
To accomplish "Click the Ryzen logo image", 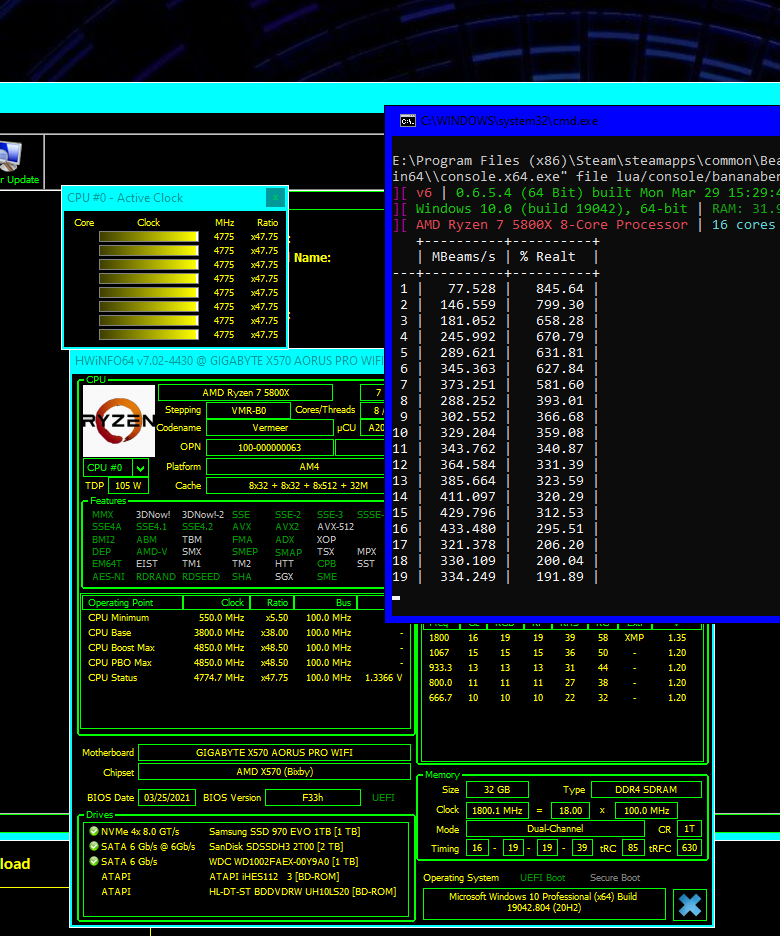I will tap(118, 420).
